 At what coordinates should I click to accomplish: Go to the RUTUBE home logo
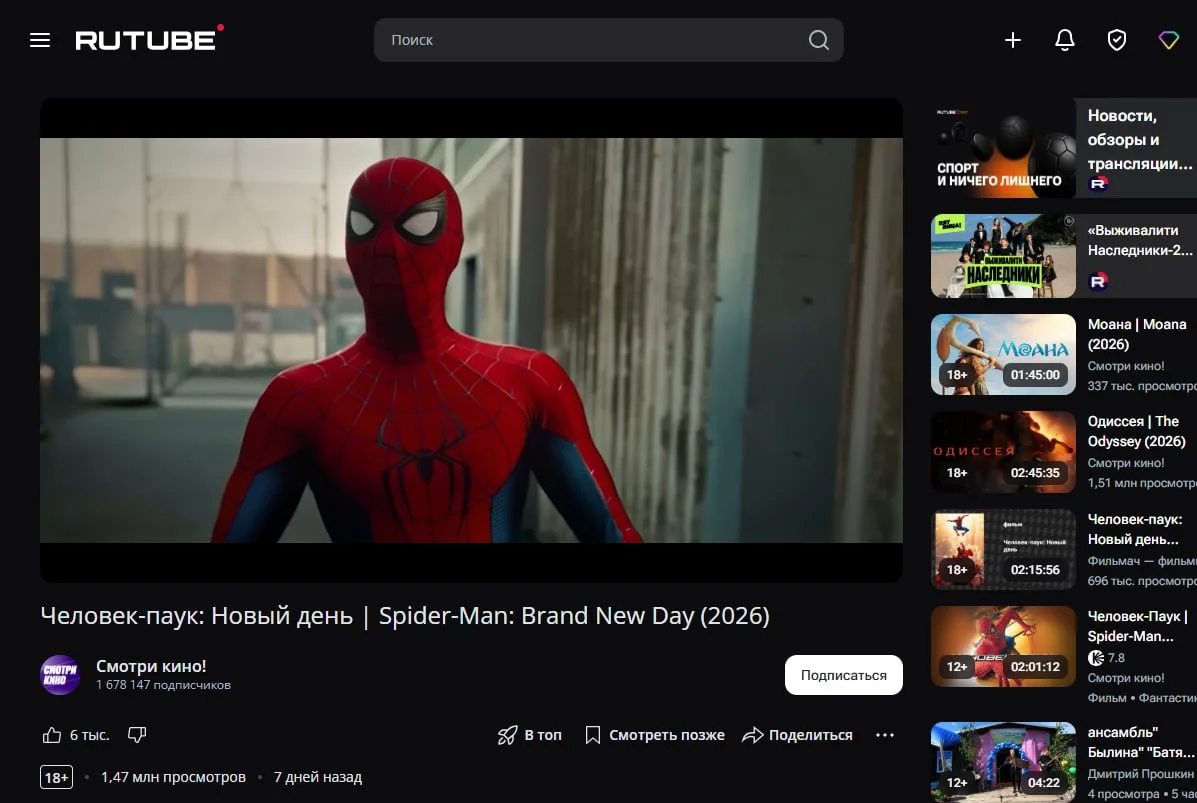[149, 38]
